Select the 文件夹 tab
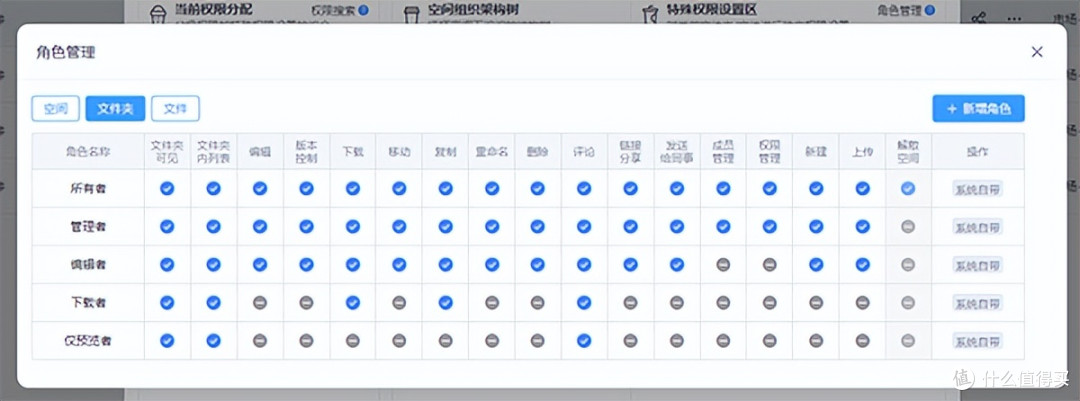 [x=115, y=109]
